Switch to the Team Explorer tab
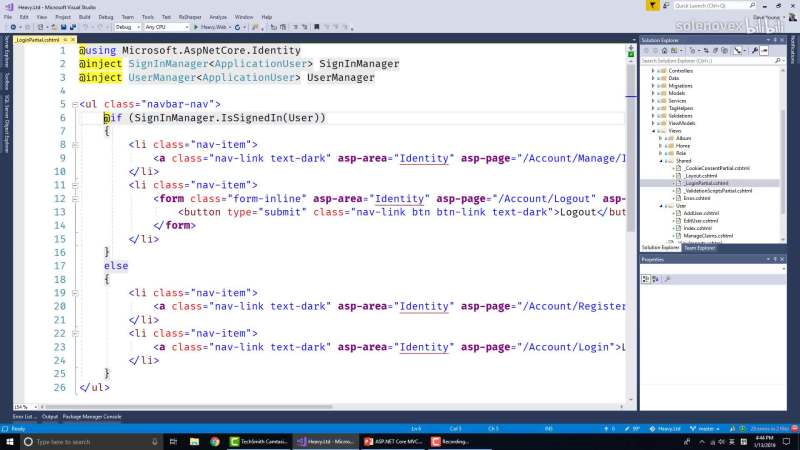Viewport: 800px width, 450px height. (x=699, y=248)
